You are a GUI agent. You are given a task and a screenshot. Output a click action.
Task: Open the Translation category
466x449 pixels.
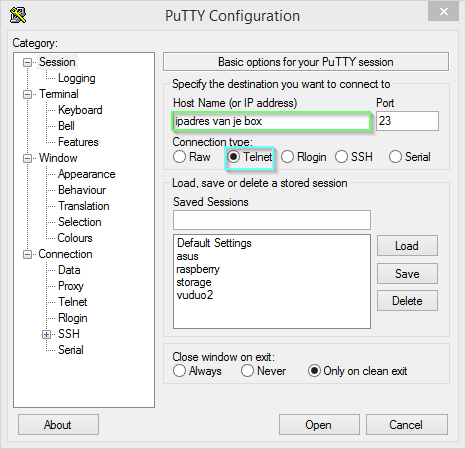click(84, 206)
